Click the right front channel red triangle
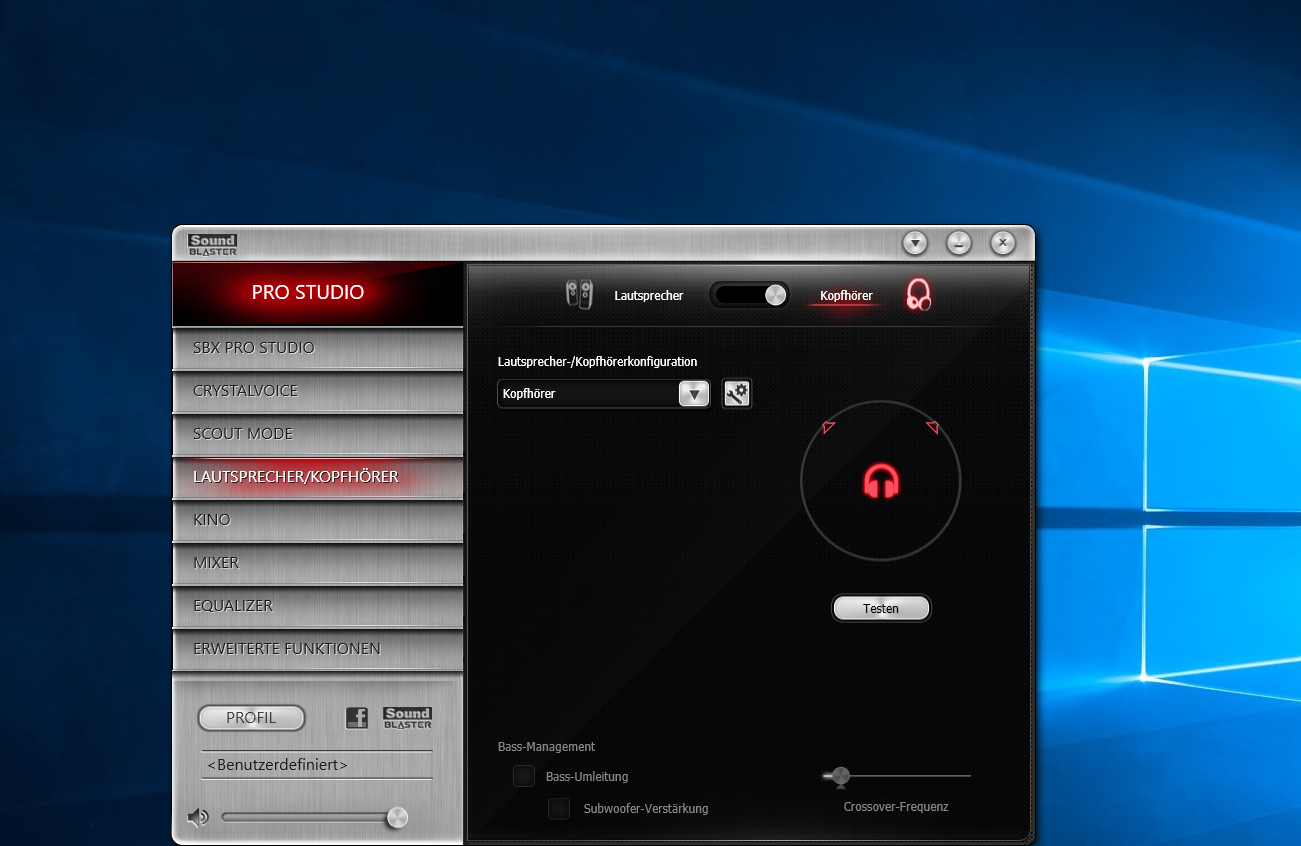1301x846 pixels. (933, 427)
